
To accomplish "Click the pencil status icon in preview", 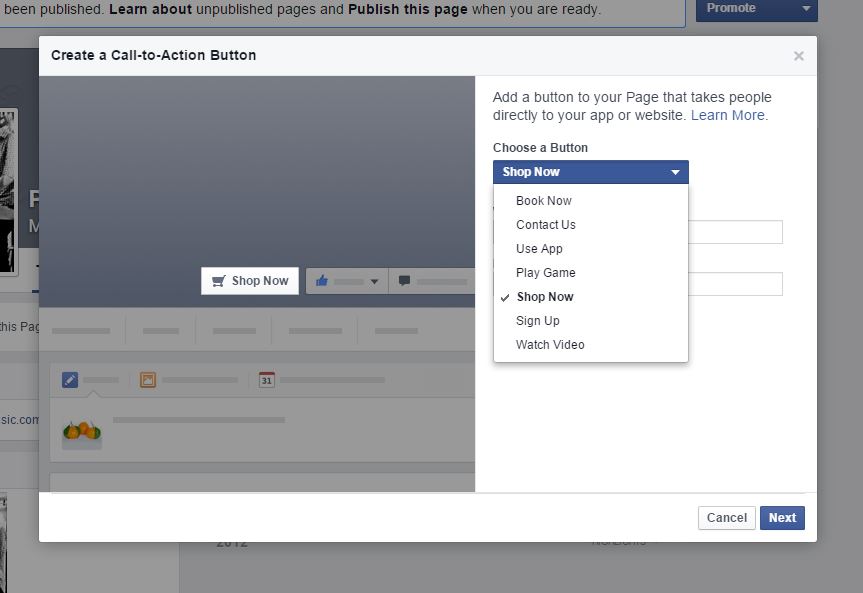I will (70, 380).
